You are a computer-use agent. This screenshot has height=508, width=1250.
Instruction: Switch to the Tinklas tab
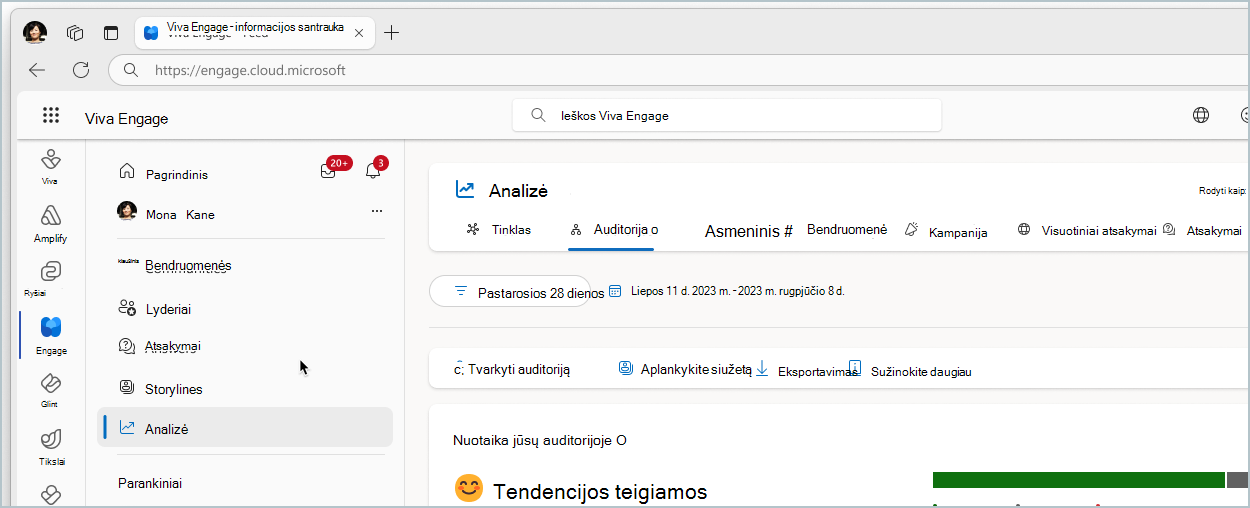[x=500, y=229]
